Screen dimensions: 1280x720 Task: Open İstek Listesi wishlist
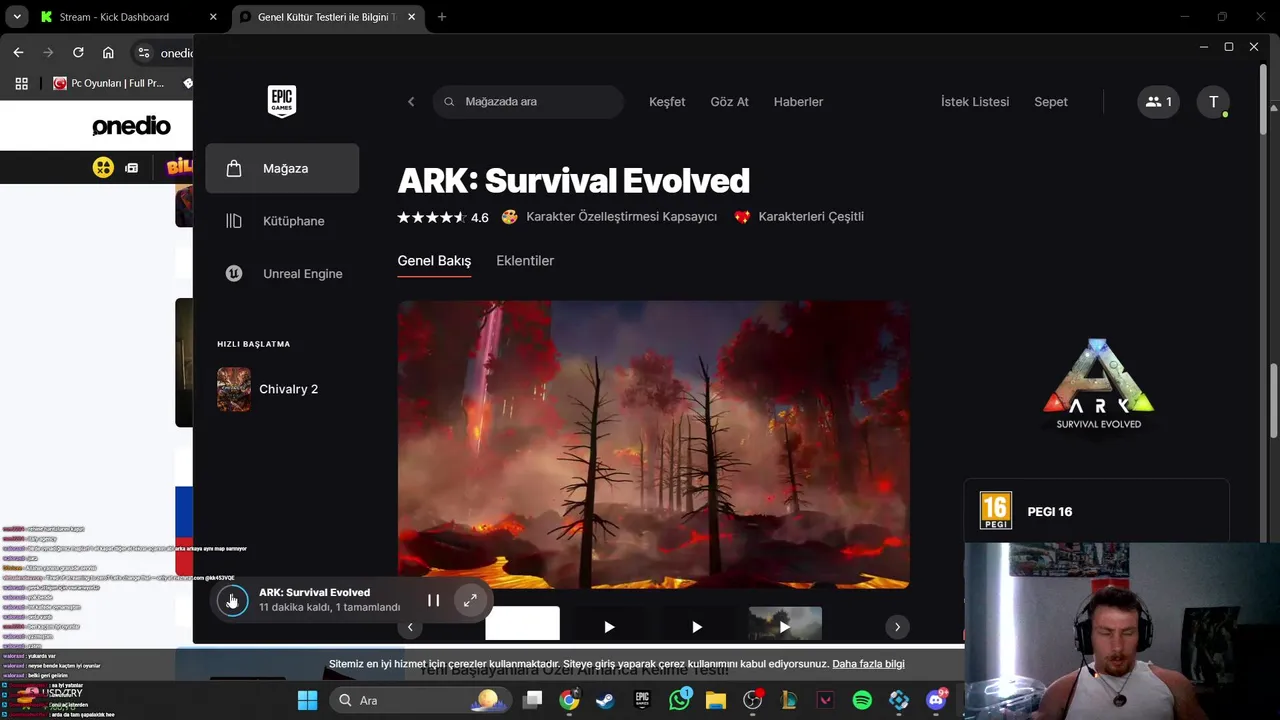975,102
